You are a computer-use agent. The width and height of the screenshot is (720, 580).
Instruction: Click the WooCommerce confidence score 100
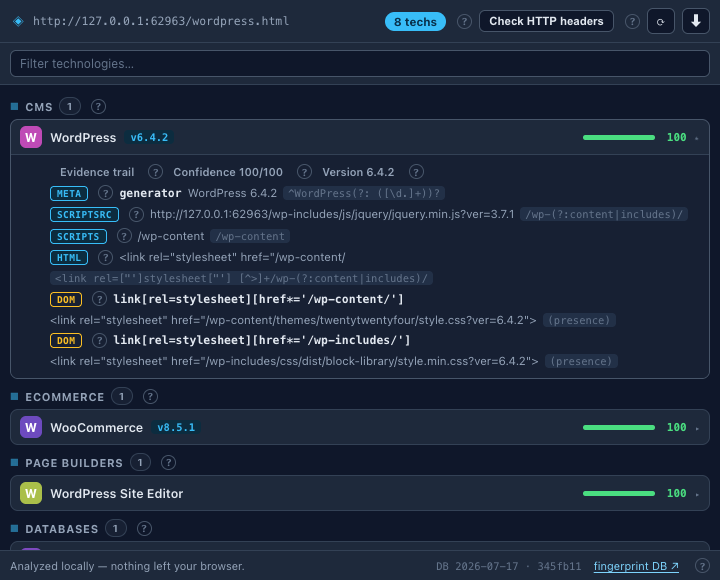[676, 428]
